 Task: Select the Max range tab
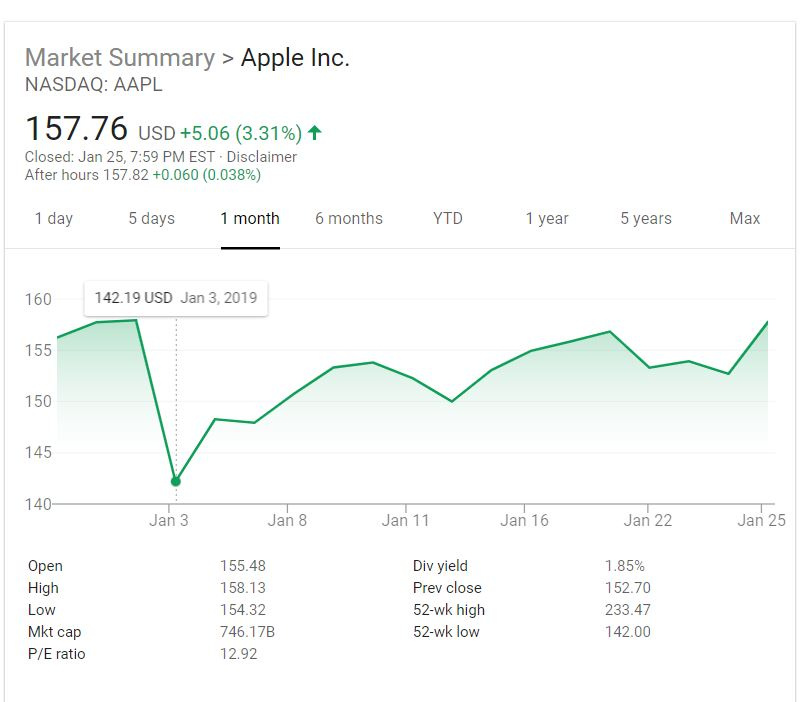point(745,219)
